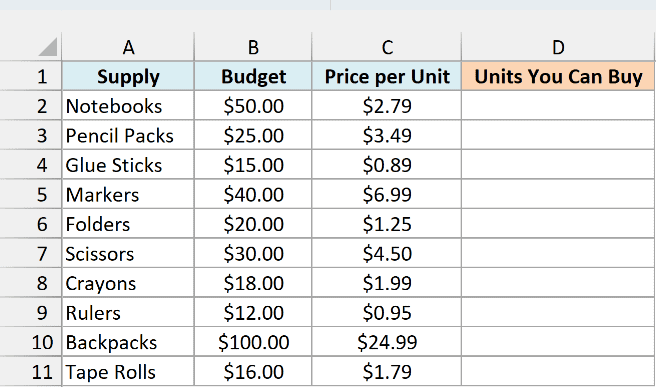Select the $0.89 price cell
Viewport: 656px width, 387px height.
click(x=387, y=164)
